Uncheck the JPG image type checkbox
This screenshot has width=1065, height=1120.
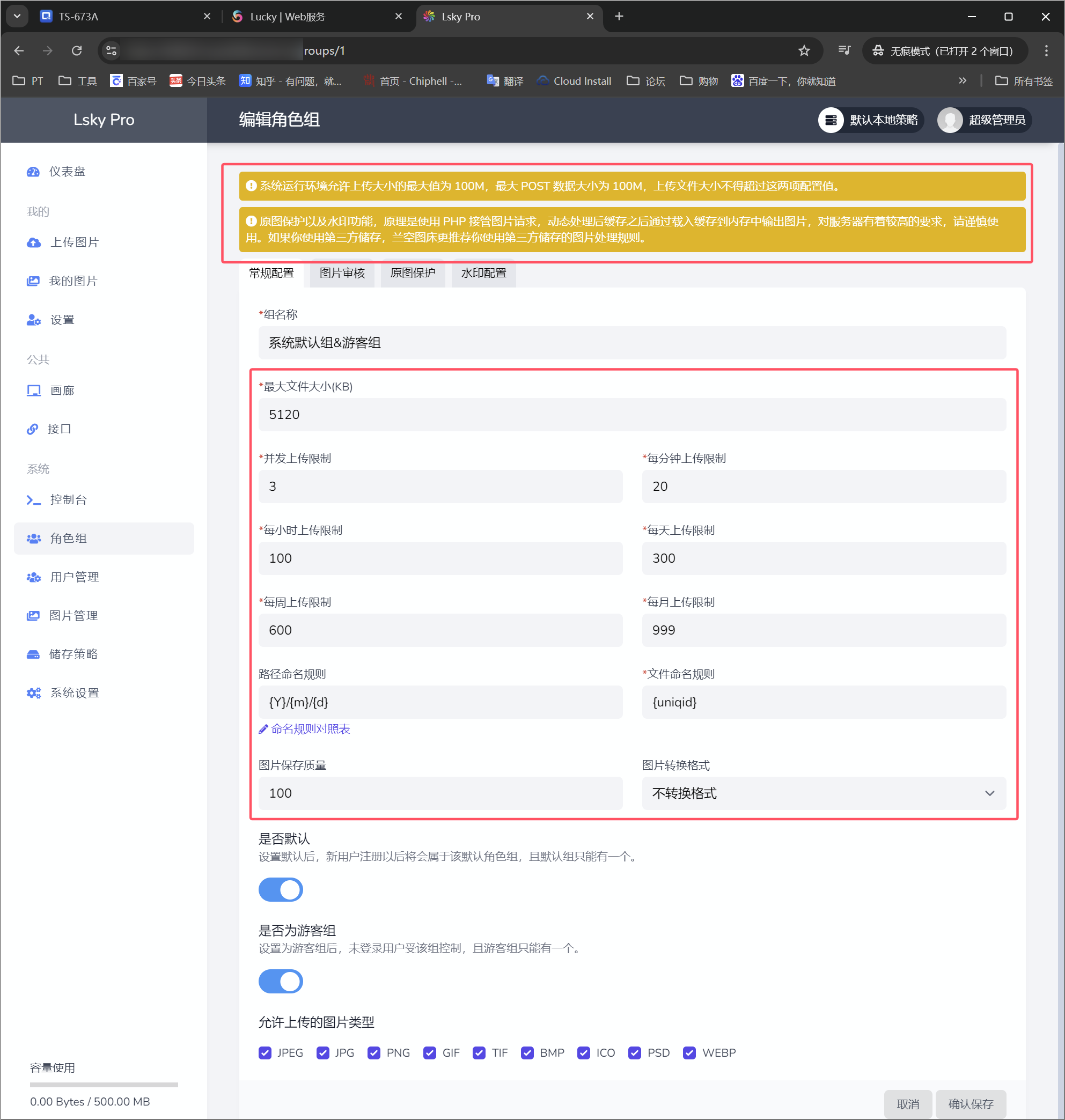(x=322, y=1053)
